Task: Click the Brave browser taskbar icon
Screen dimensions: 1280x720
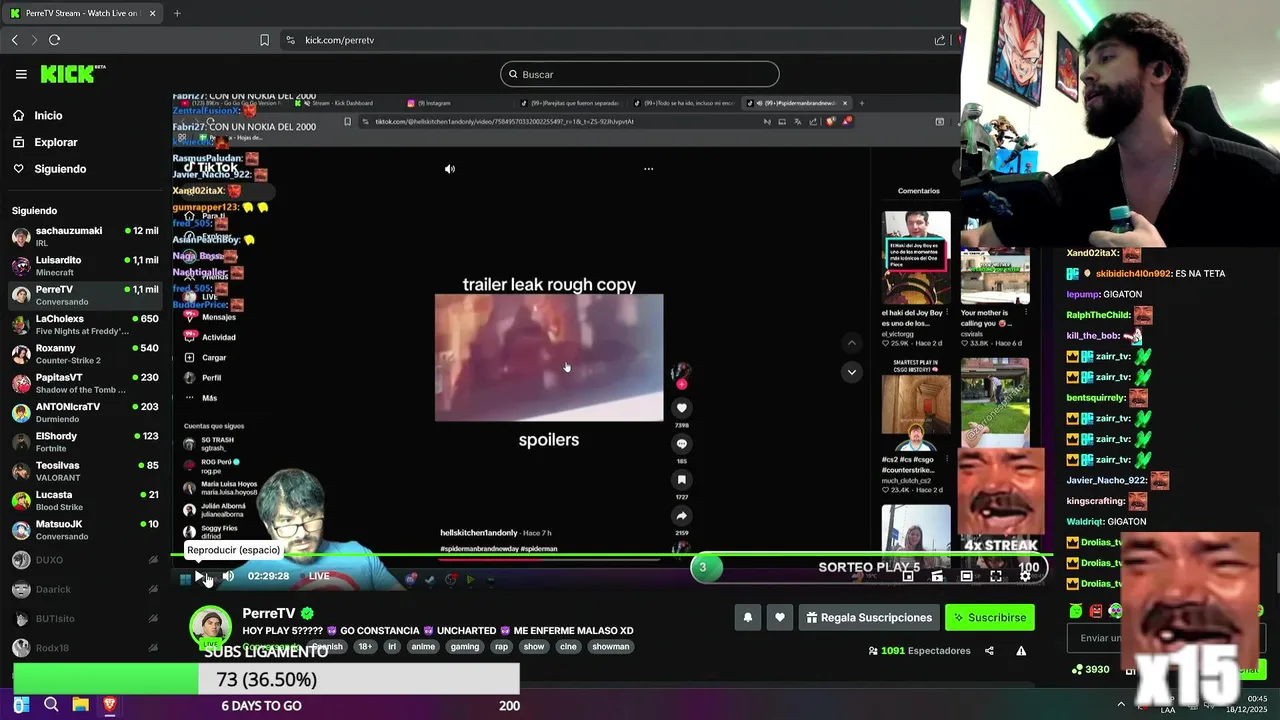Action: (x=110, y=705)
